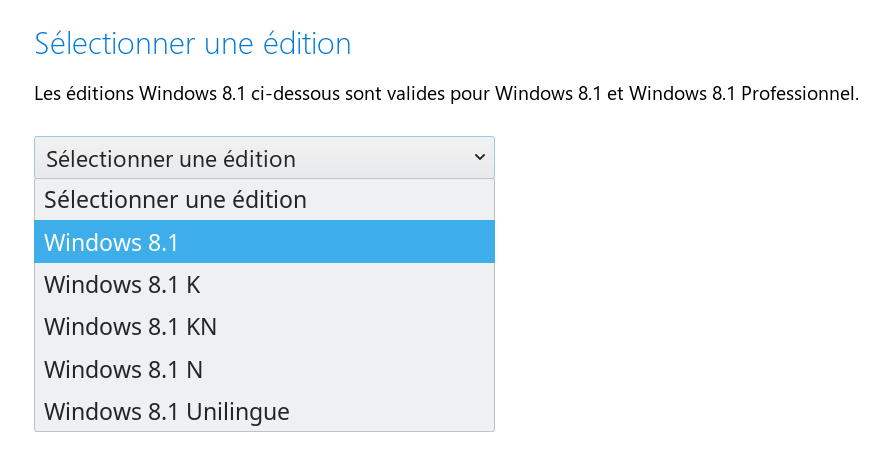Choose the entry ending in KN

pyautogui.click(x=264, y=326)
